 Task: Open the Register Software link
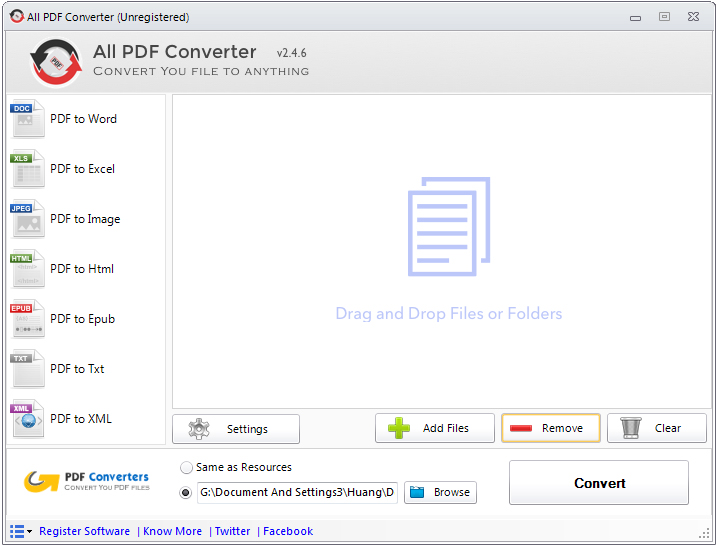(85, 531)
